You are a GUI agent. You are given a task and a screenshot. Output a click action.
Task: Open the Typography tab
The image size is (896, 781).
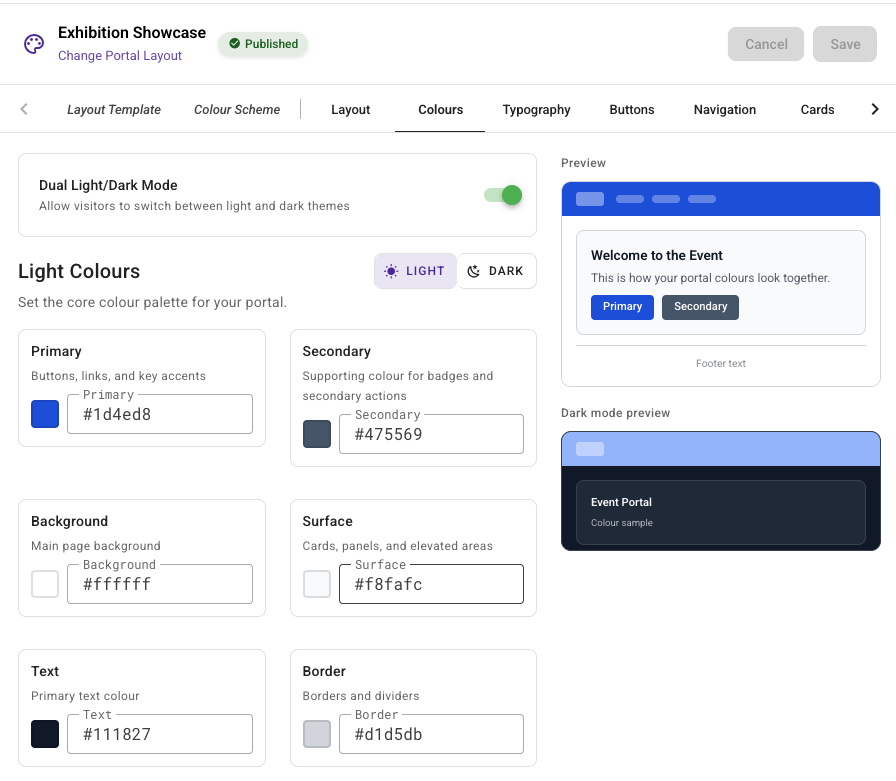536,109
